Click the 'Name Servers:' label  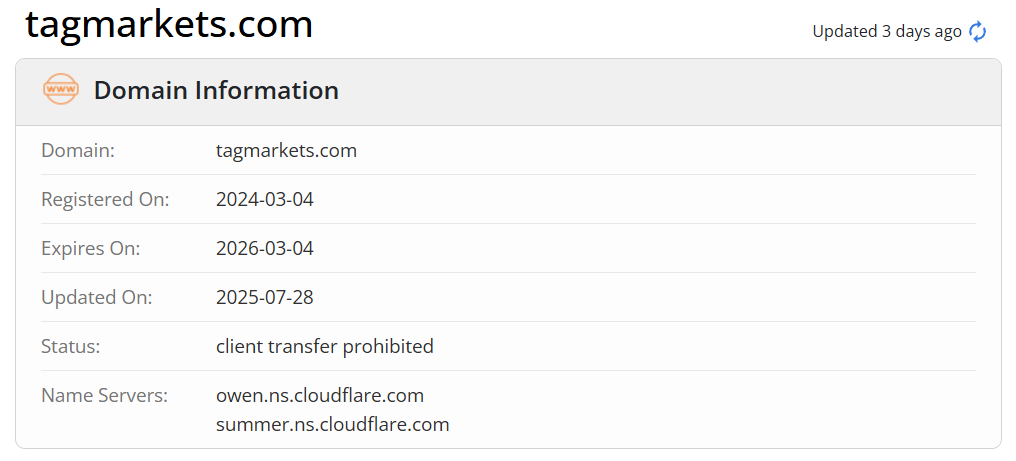click(104, 395)
